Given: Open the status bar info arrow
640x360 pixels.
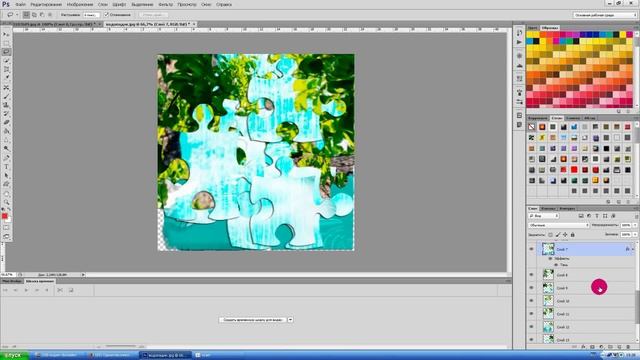Looking at the screenshot, I should 83,275.
